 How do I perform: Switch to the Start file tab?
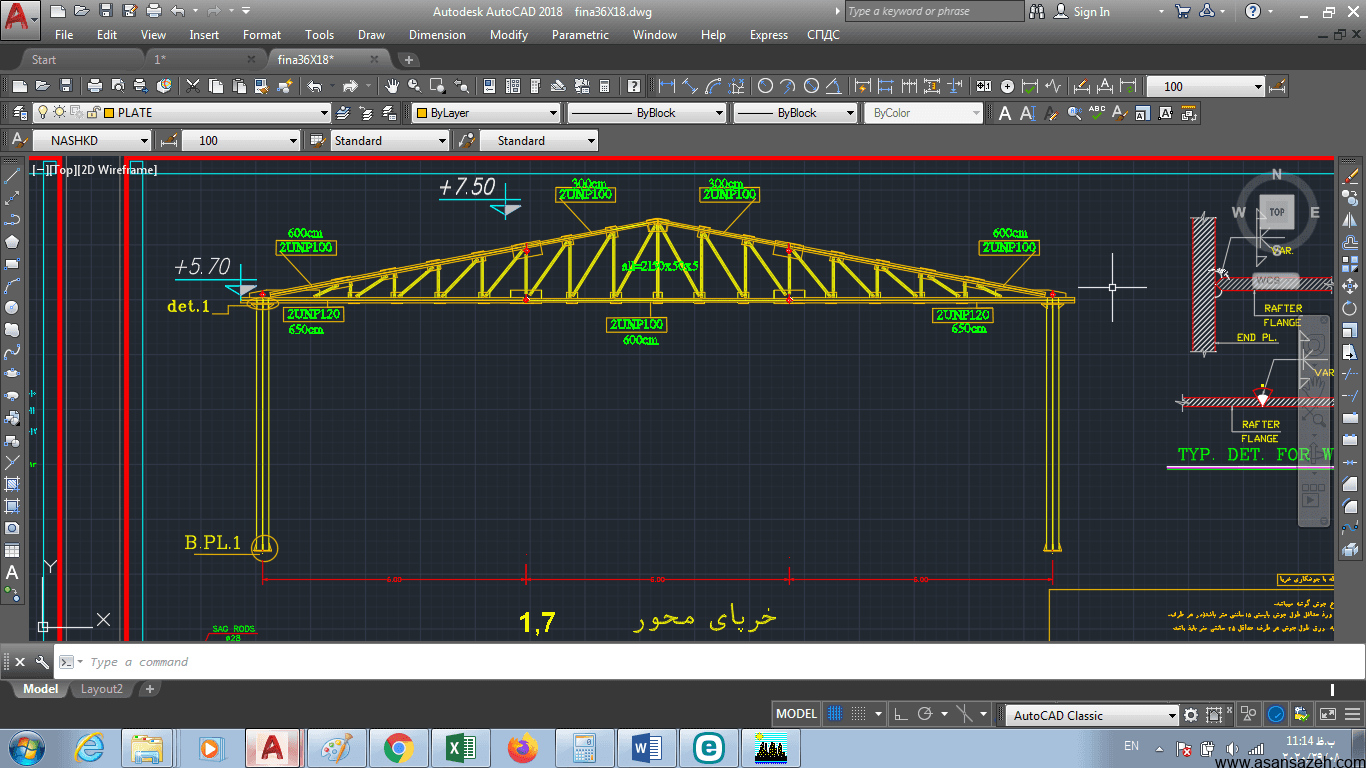44,59
